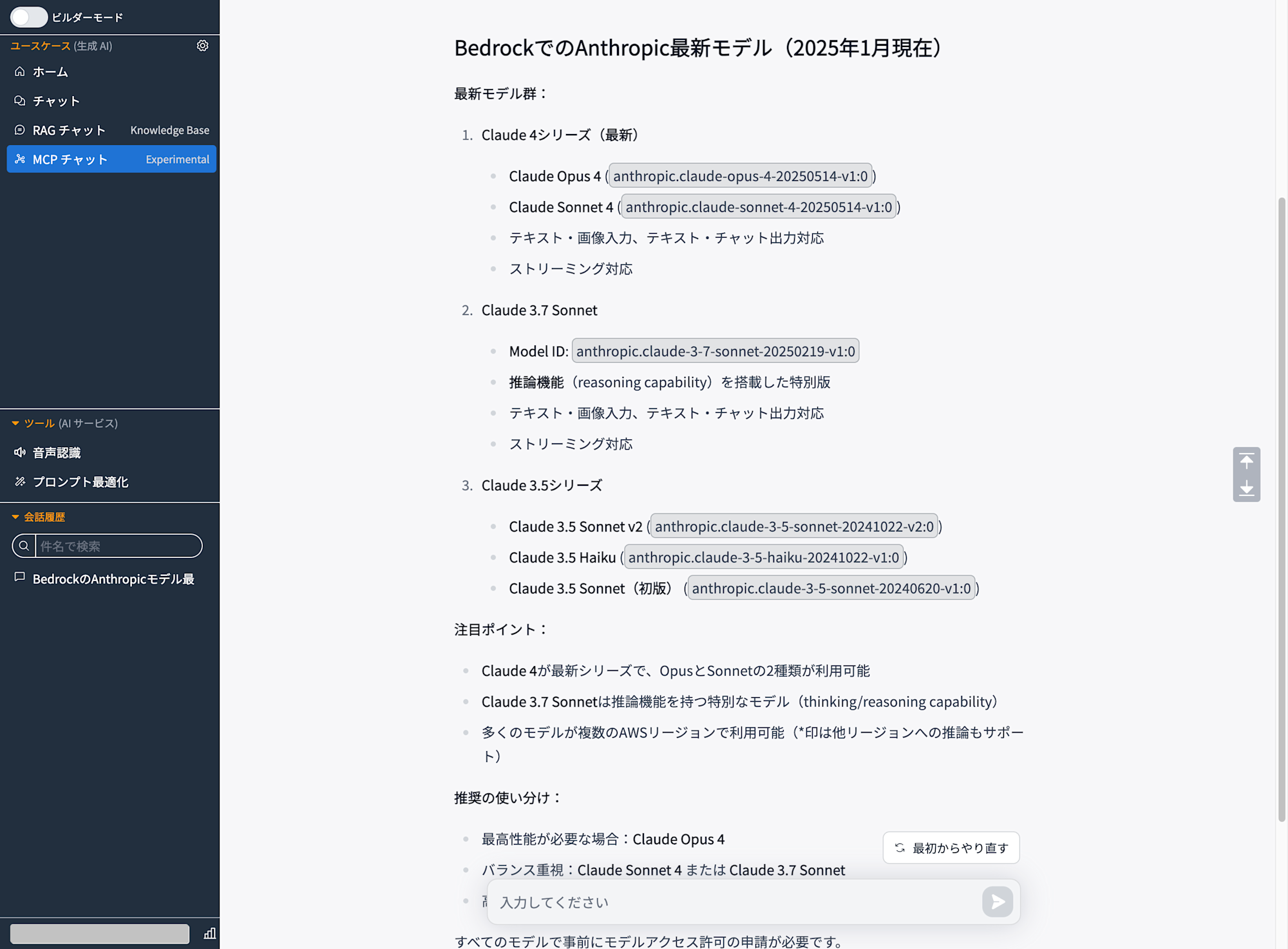
Task: Click the RAG chat message icon
Action: coord(20,130)
